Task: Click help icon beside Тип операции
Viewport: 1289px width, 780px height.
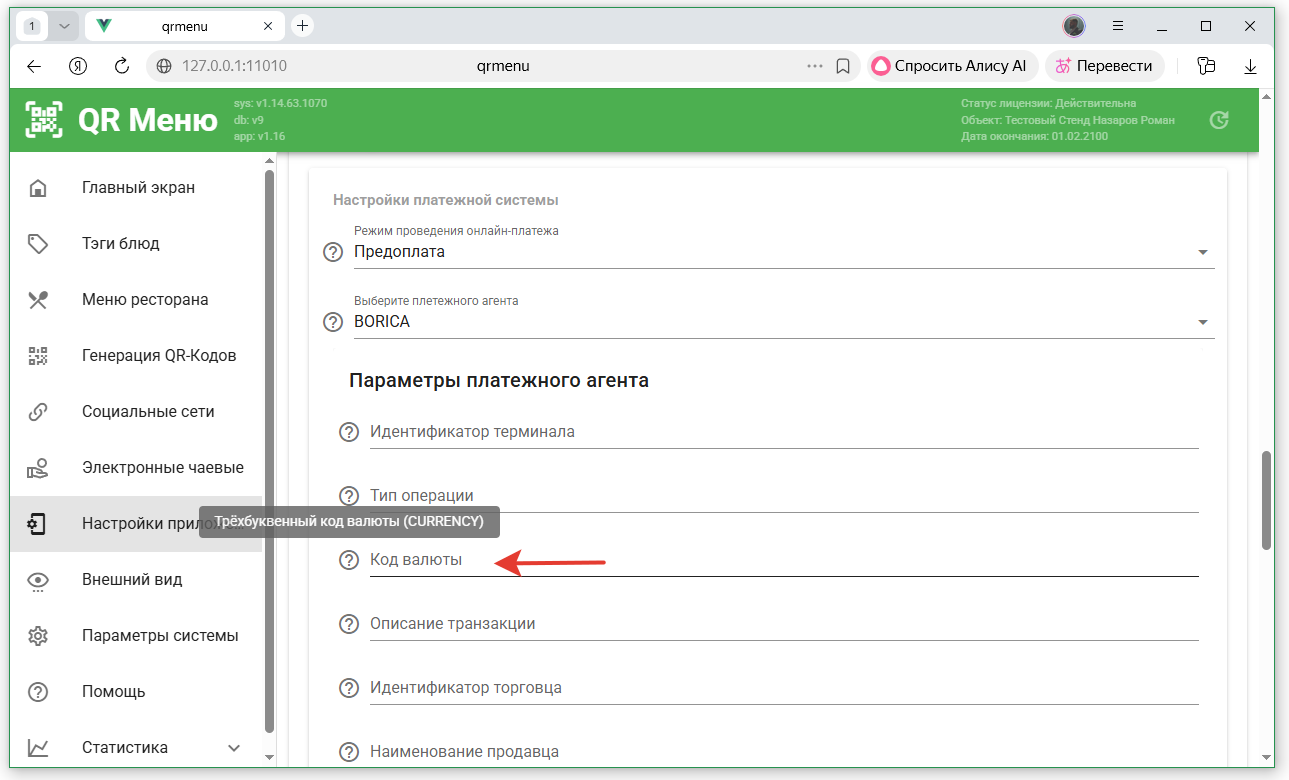Action: coord(348,496)
